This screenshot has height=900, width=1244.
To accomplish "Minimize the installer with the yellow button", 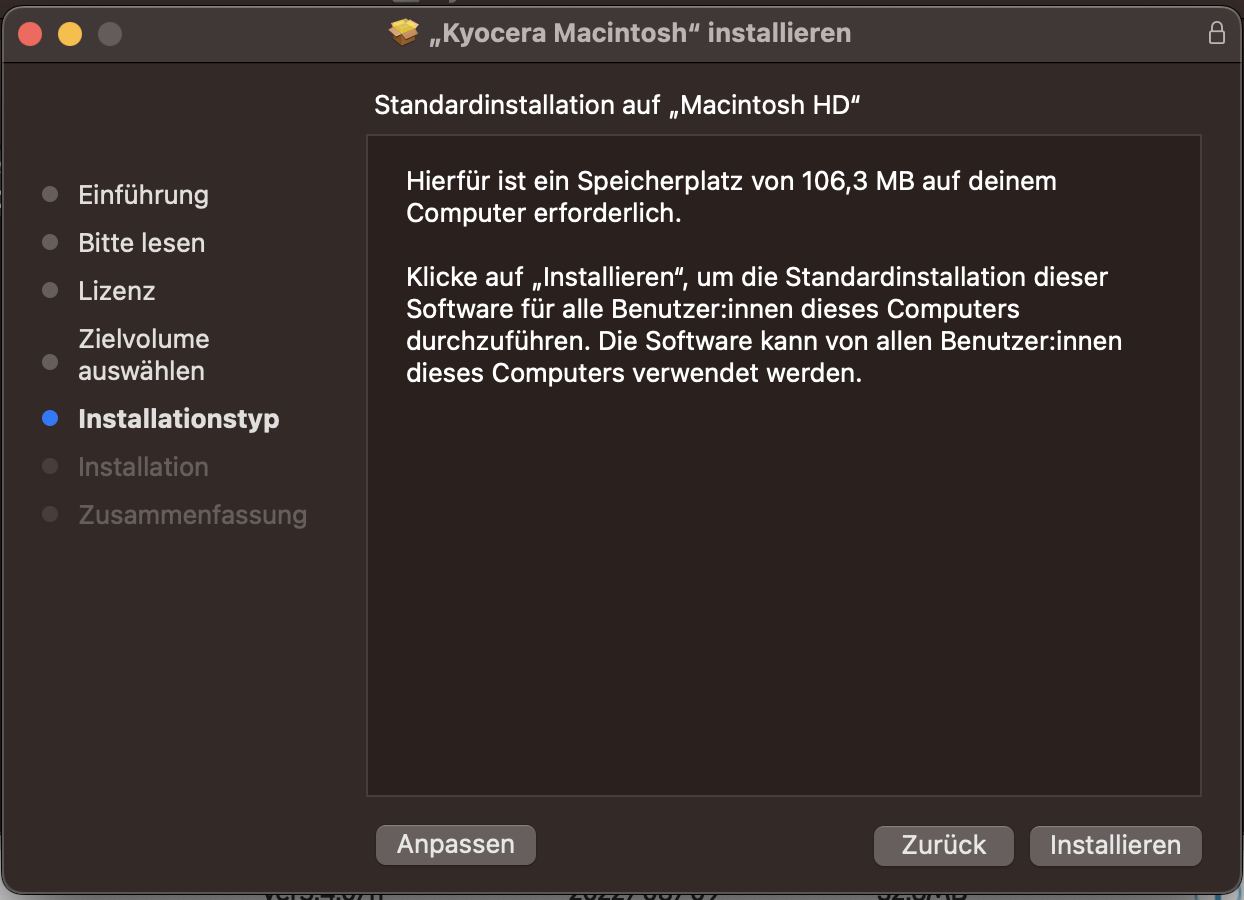I will [70, 34].
